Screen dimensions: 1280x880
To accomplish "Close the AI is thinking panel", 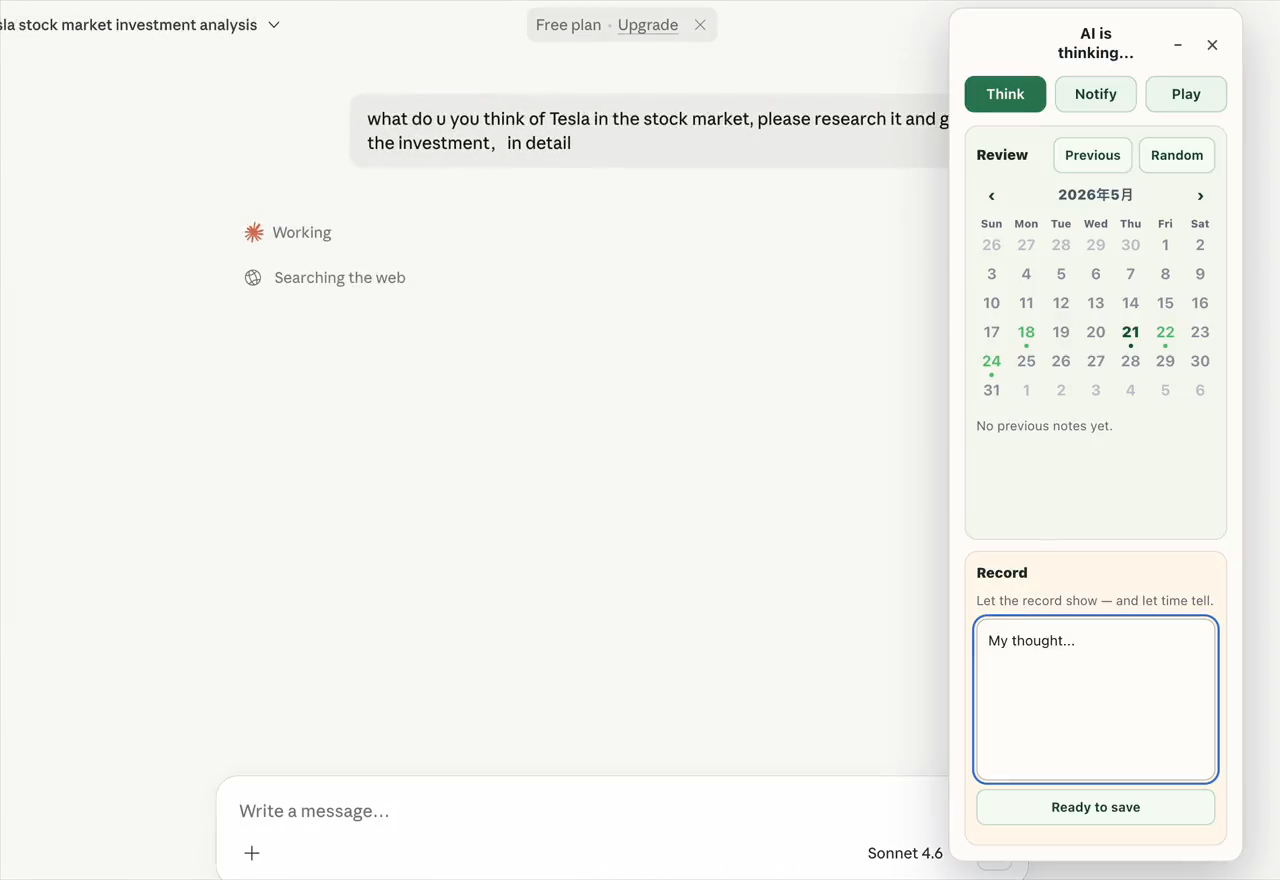I will [x=1212, y=45].
